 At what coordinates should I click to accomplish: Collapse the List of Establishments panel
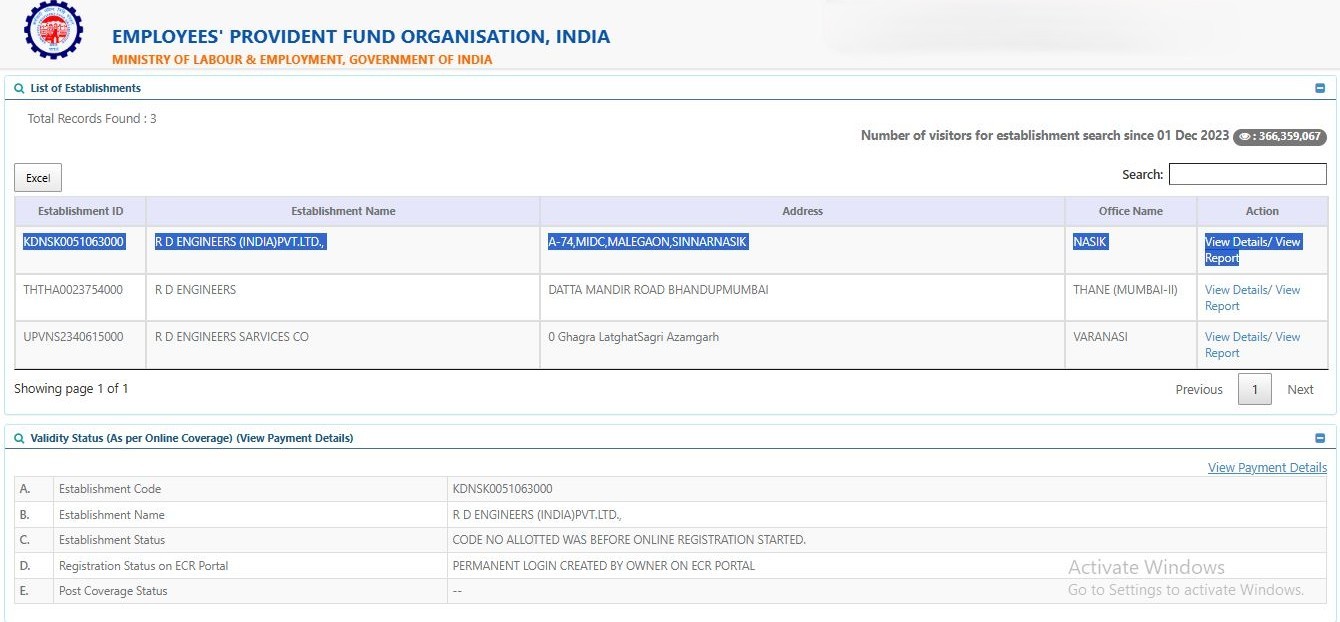(1320, 88)
